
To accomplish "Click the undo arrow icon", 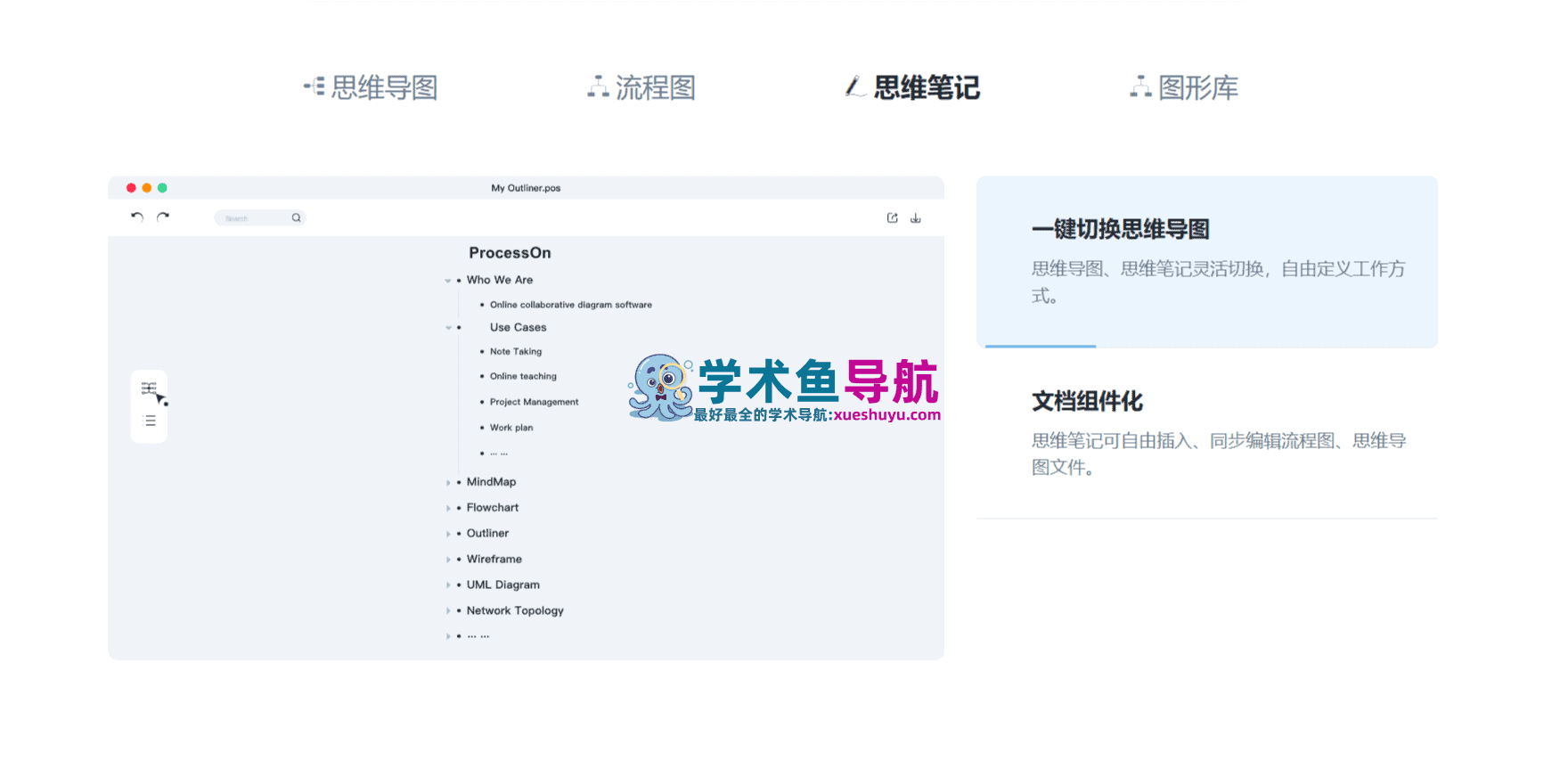I will point(137,217).
